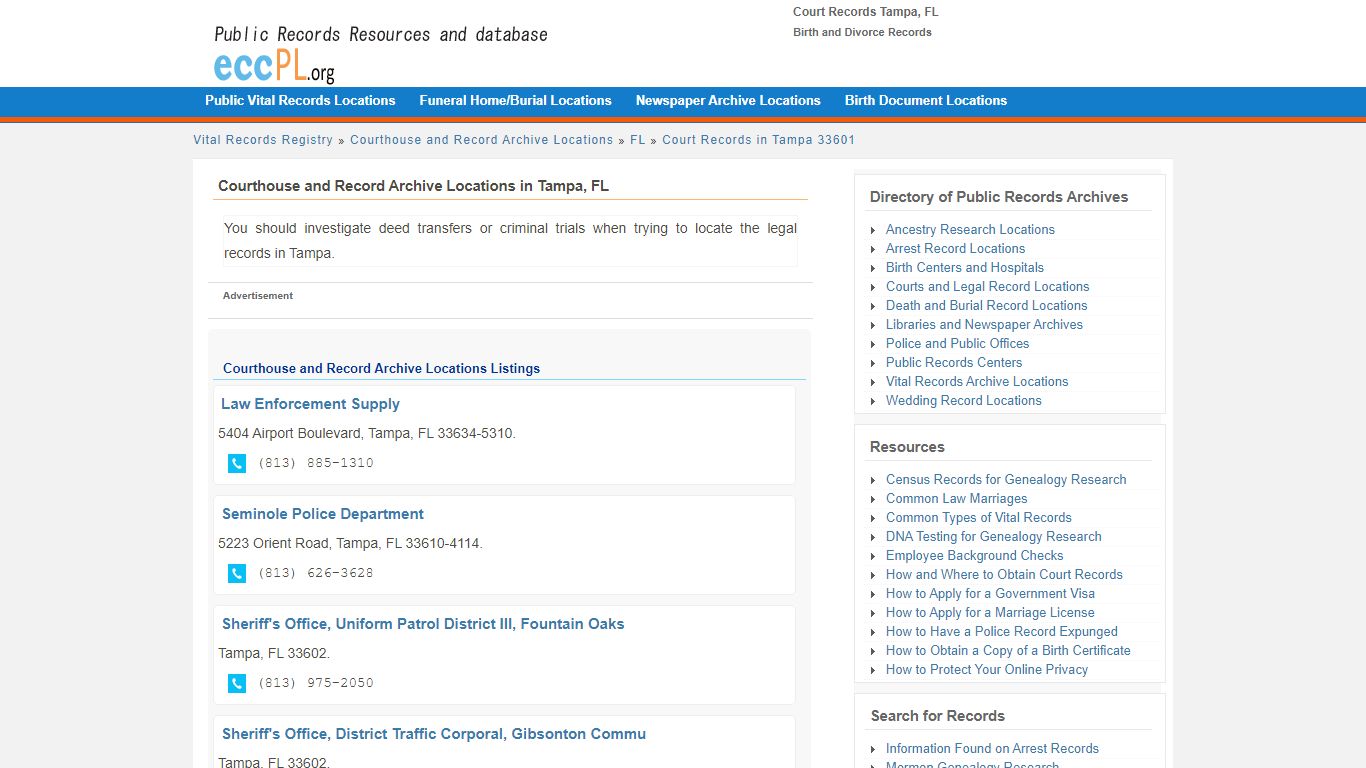Open Courts and Legal Record Locations
The width and height of the screenshot is (1366, 768).
point(987,287)
